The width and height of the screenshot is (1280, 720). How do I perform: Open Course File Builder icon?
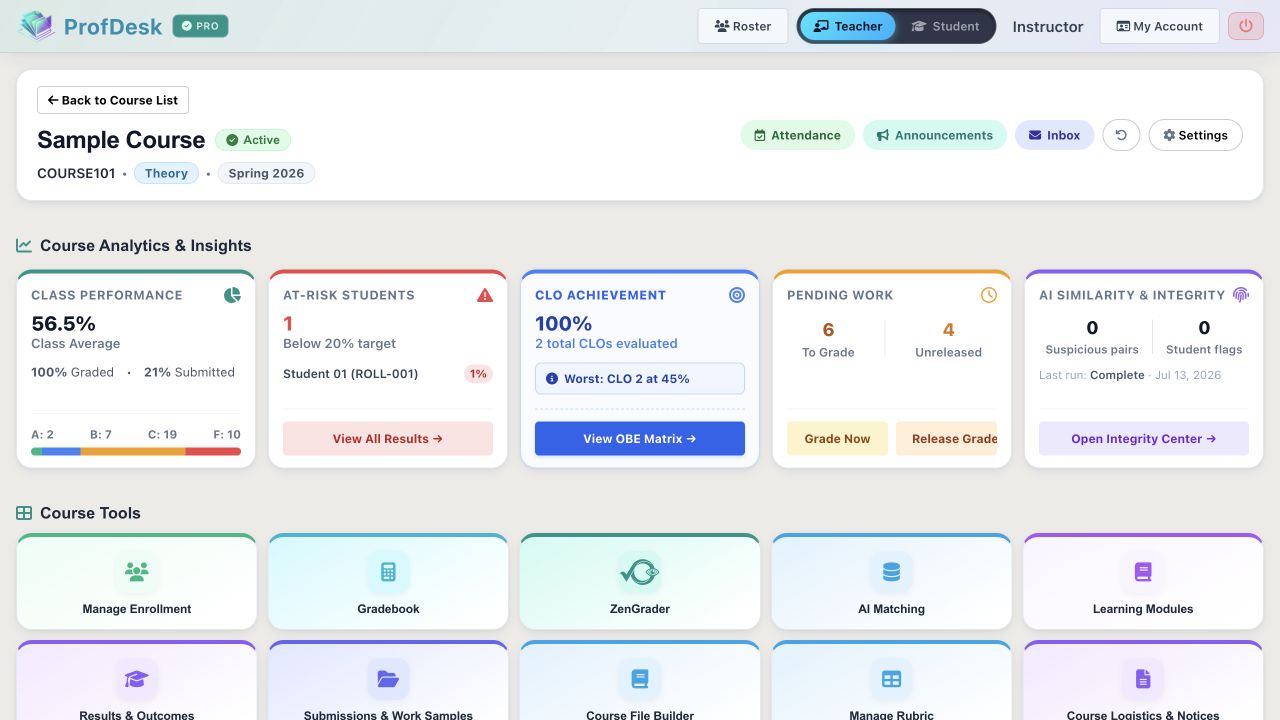640,679
